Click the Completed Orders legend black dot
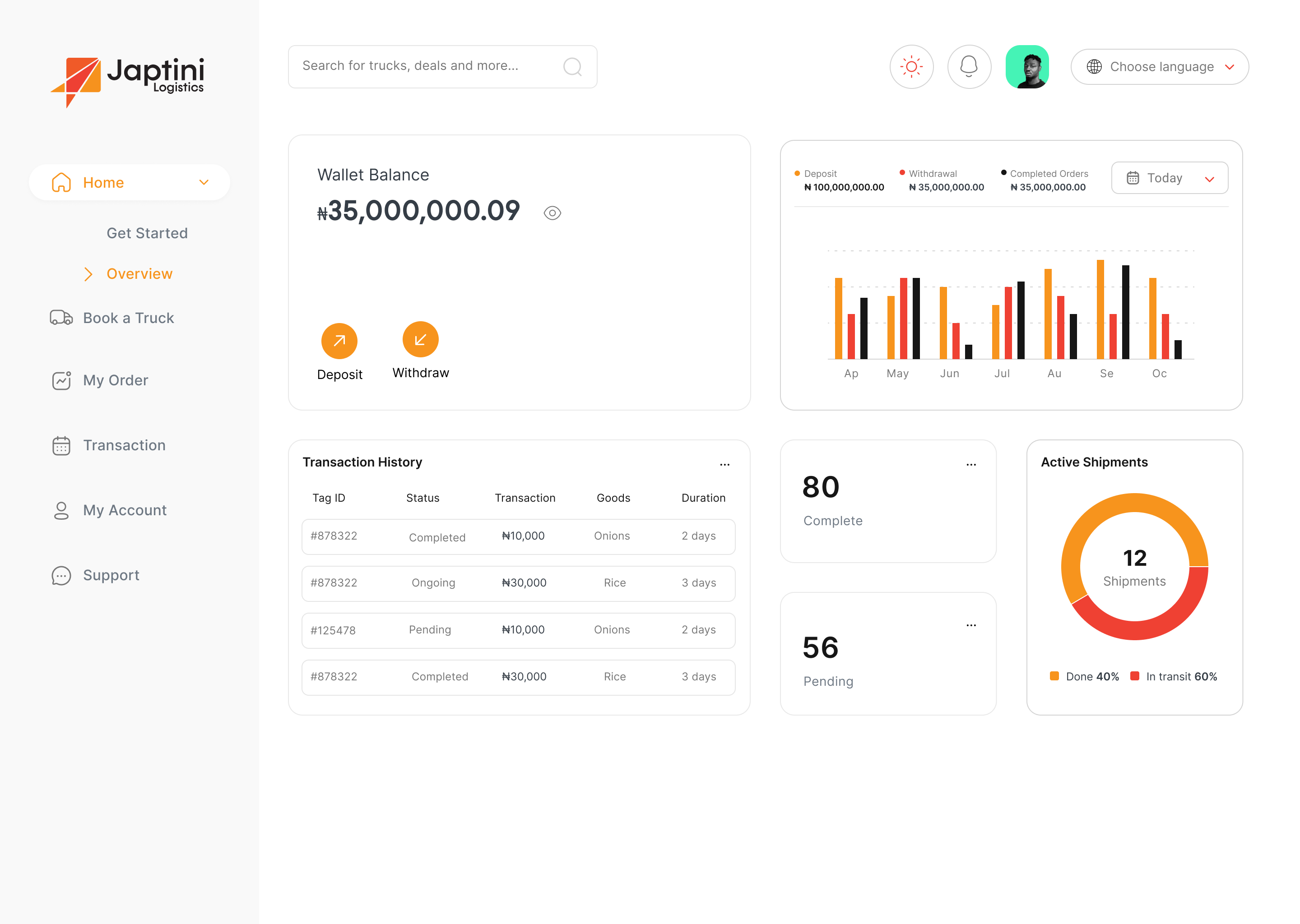 click(1003, 172)
